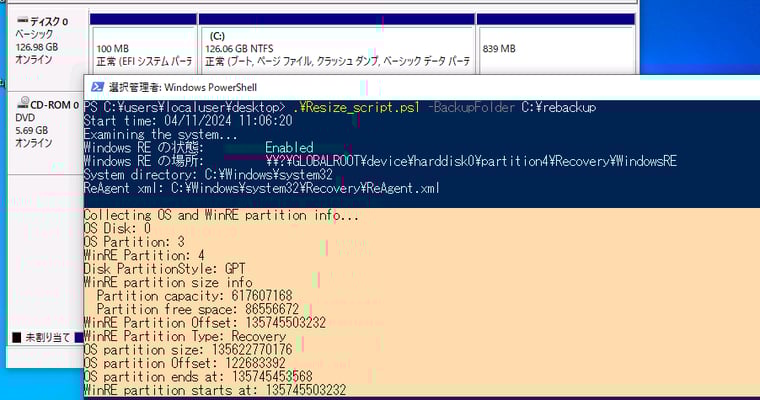Screen dimensions: 760x400
Task: Click the Enabled status value
Action: click(289, 147)
